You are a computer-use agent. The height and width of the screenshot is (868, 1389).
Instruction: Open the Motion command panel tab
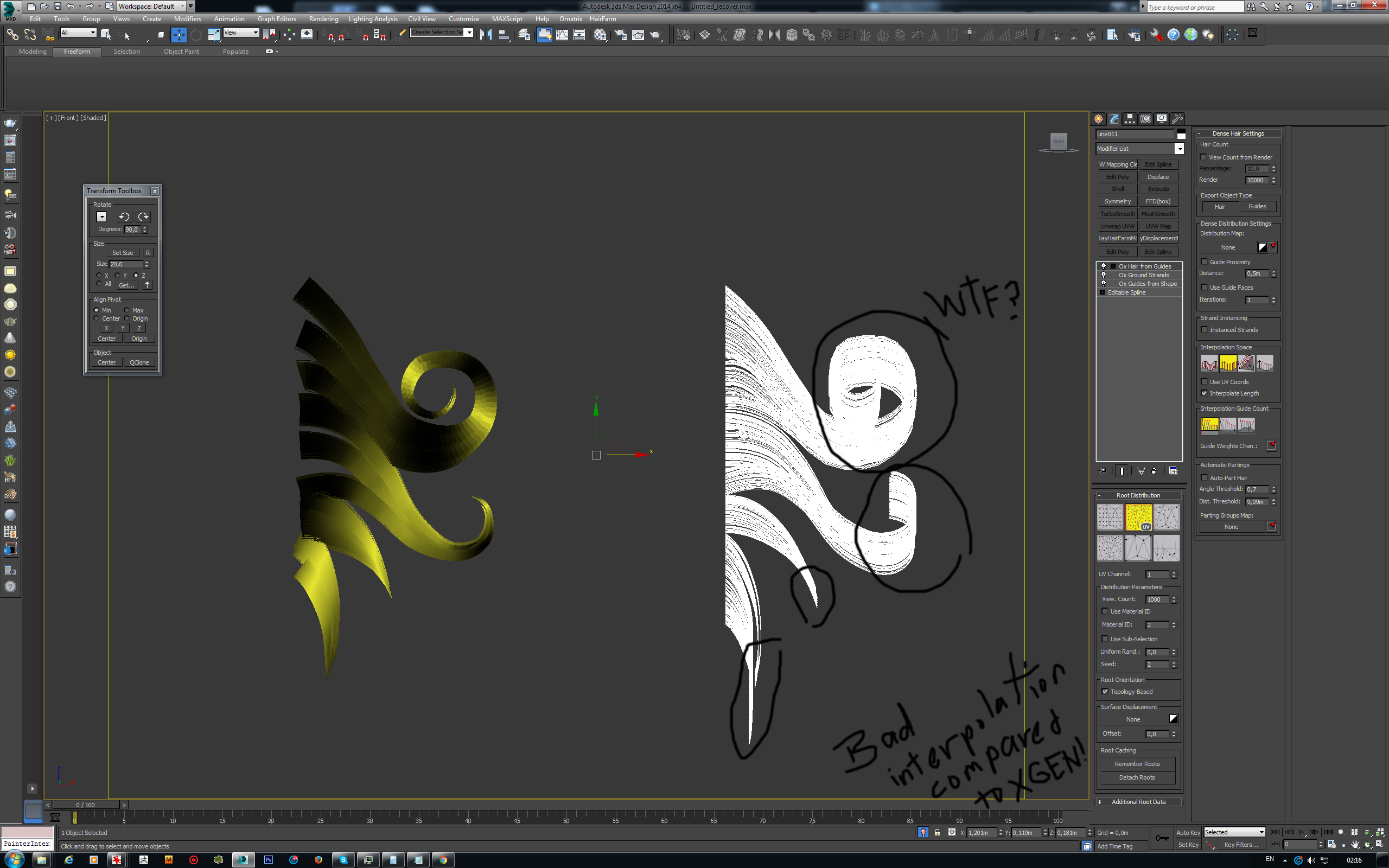1145,119
